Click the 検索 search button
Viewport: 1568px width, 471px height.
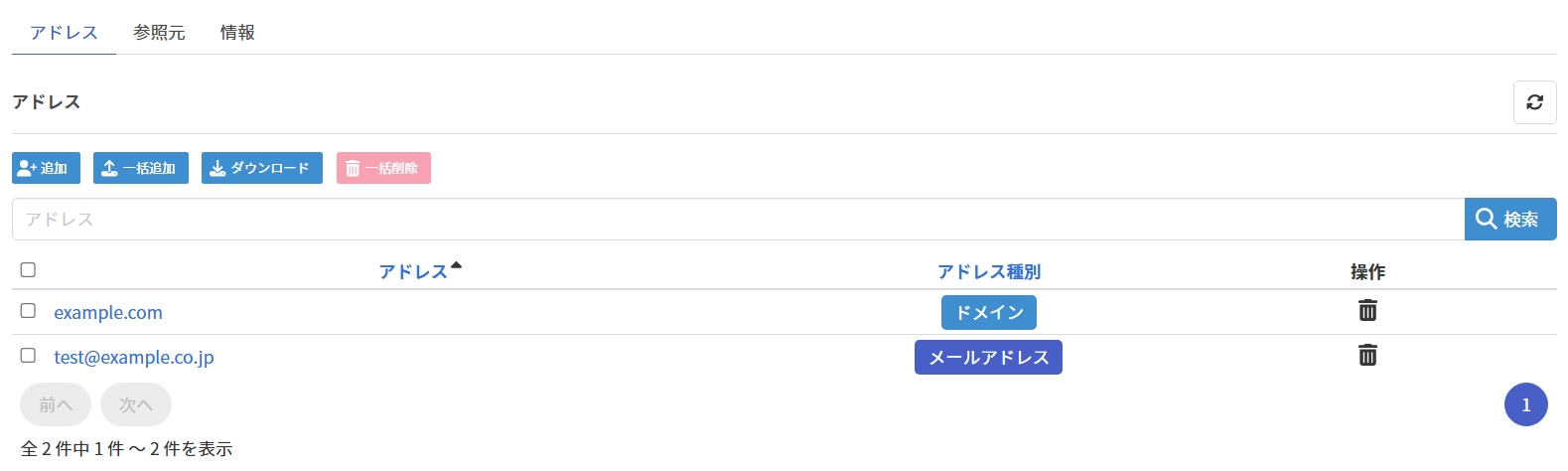(1509, 220)
